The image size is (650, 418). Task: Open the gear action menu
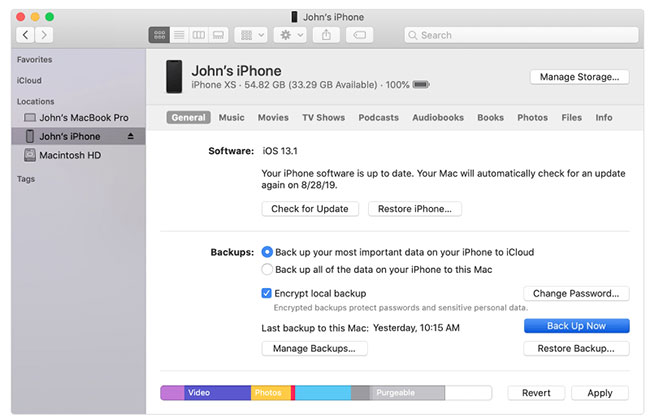point(290,35)
